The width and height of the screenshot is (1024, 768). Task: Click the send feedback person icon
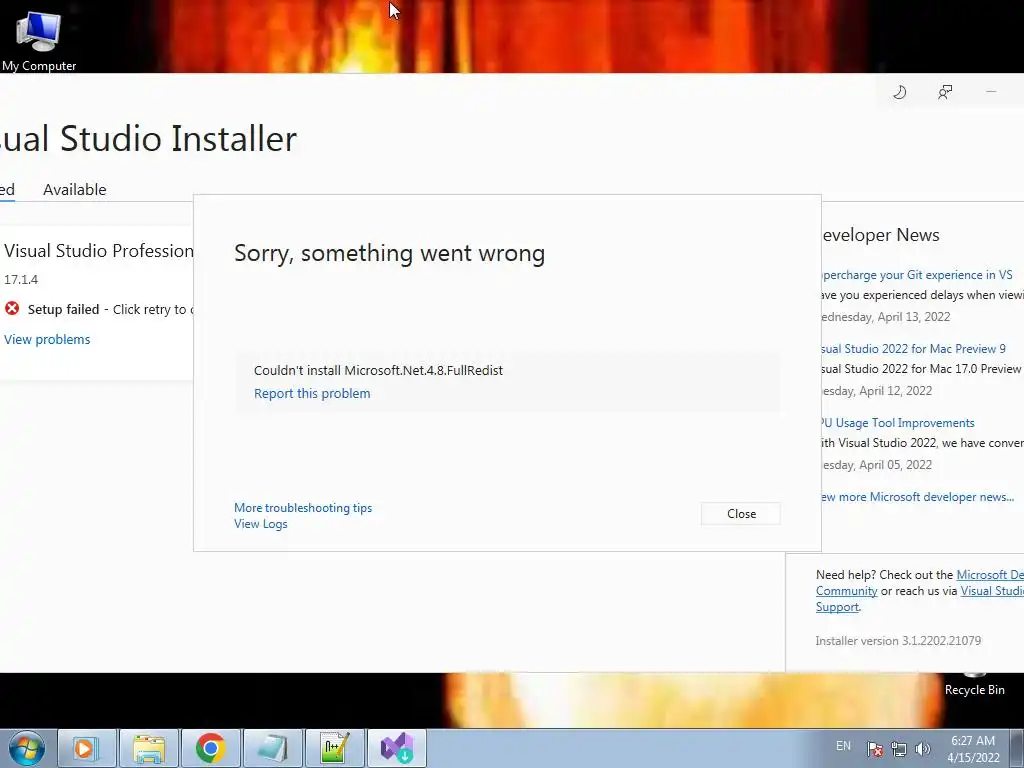[944, 92]
